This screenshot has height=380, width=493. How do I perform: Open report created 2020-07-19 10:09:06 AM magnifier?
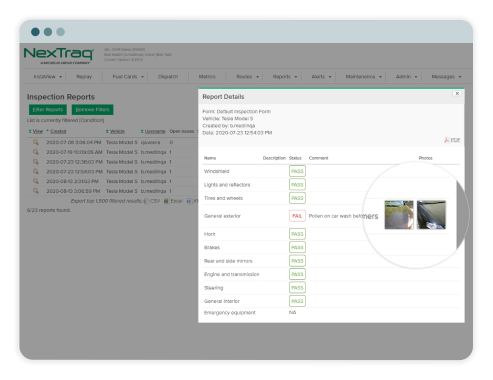coord(36,152)
